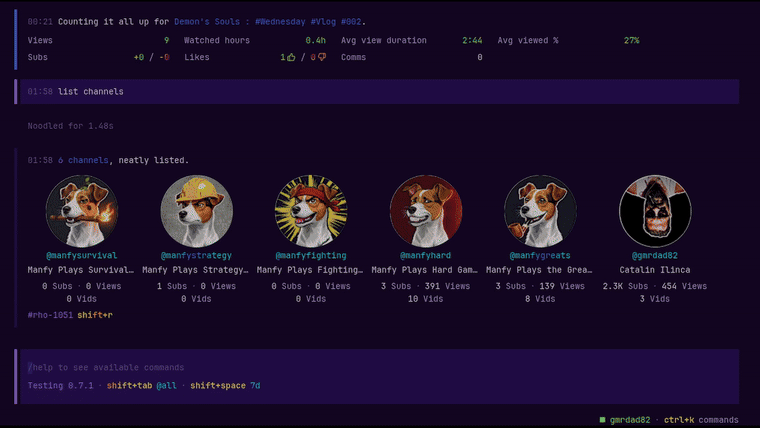Follow the Demon's Souls video title link
This screenshot has width=760, height=428.
point(268,22)
